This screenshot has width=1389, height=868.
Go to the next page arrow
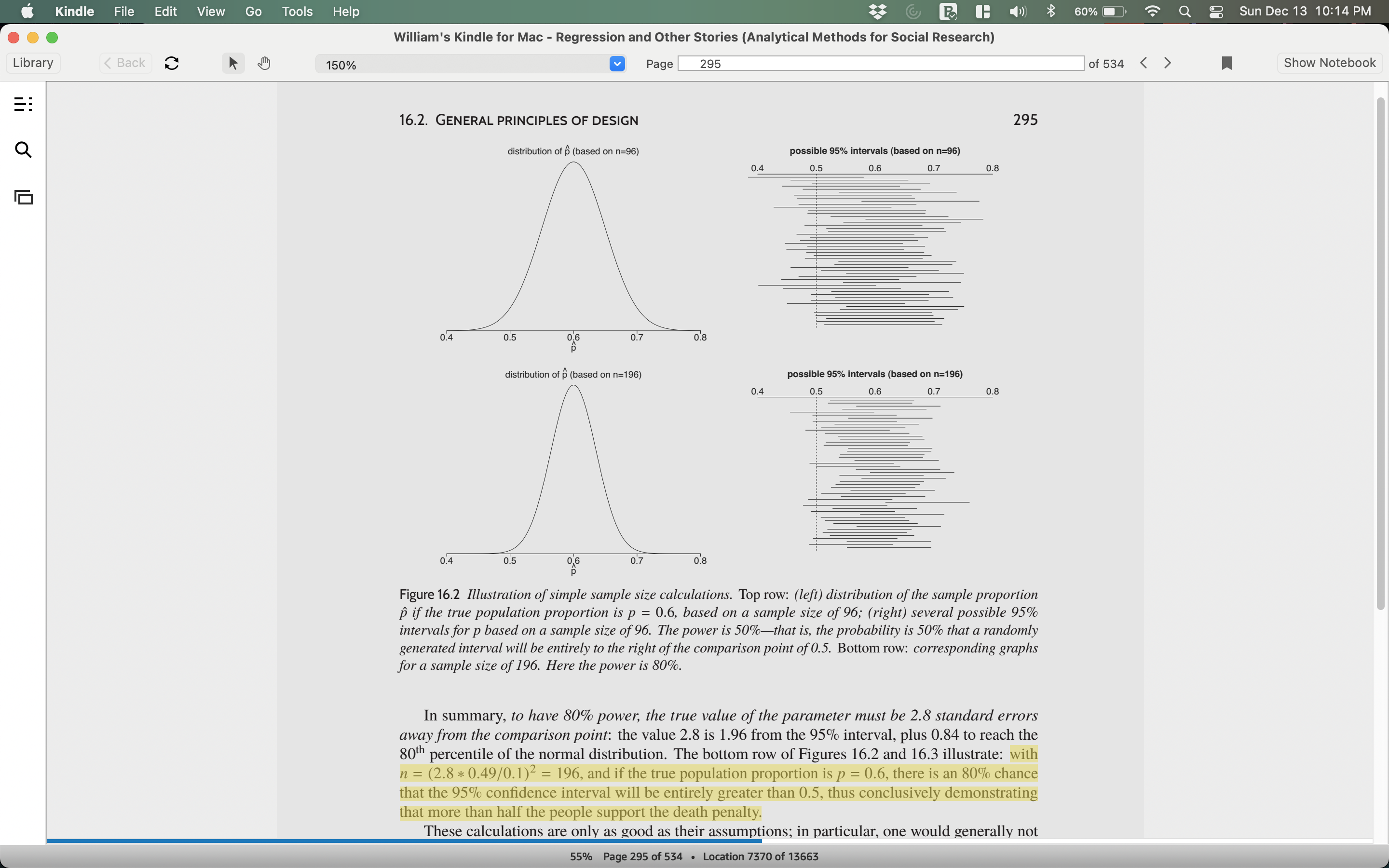tap(1168, 63)
